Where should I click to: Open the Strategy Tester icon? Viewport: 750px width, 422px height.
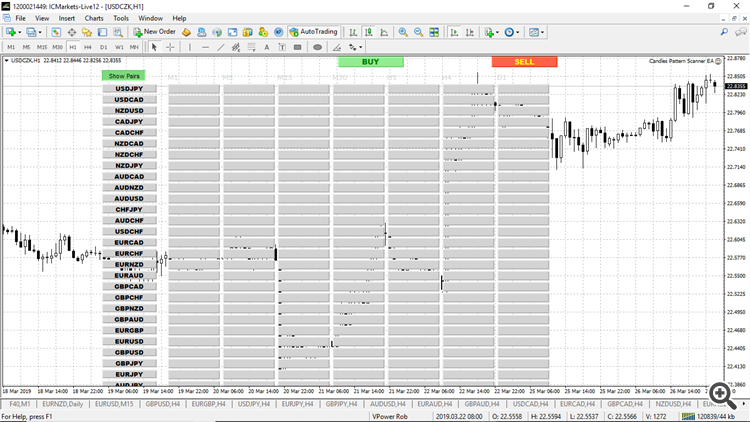coord(118,32)
